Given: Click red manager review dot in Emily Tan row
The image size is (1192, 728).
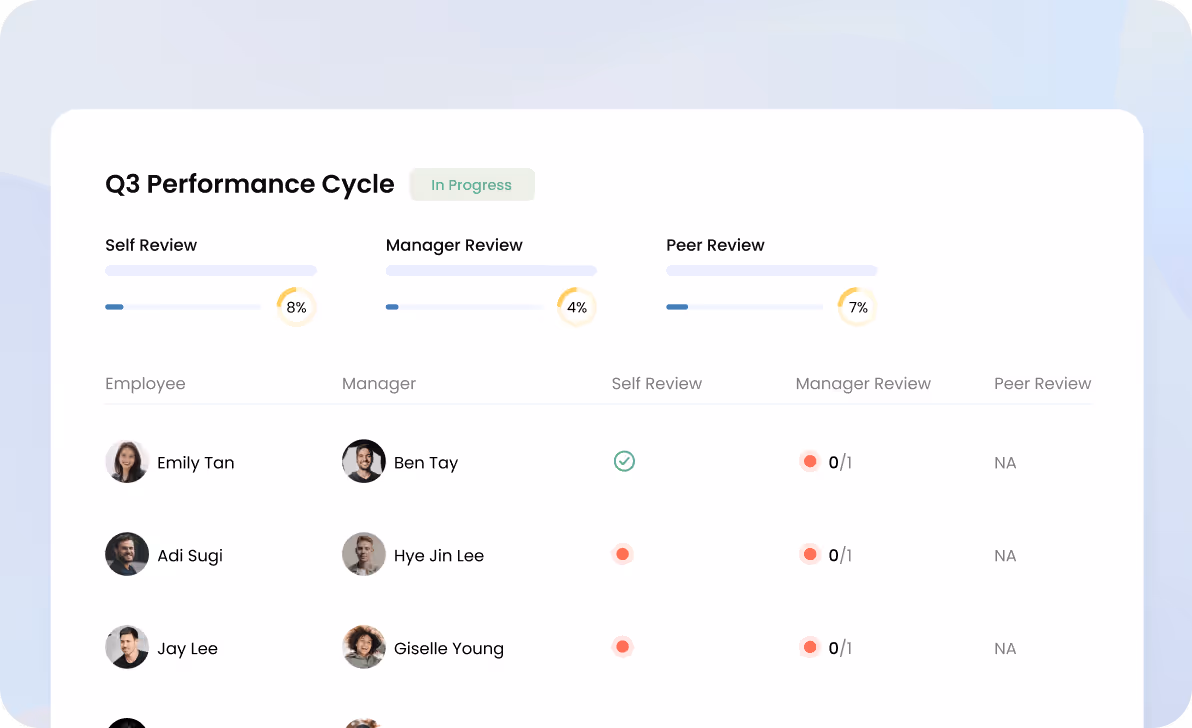Looking at the screenshot, I should [810, 461].
